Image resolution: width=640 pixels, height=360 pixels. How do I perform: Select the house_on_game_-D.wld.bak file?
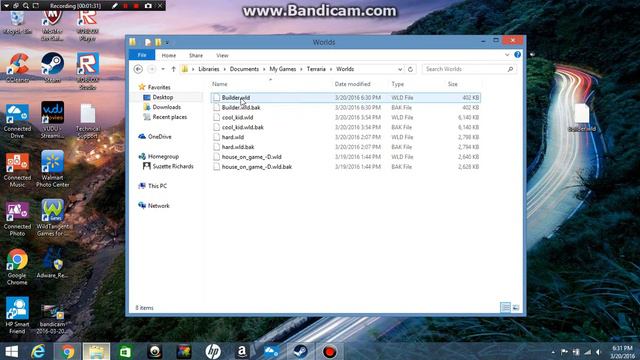(x=345, y=167)
